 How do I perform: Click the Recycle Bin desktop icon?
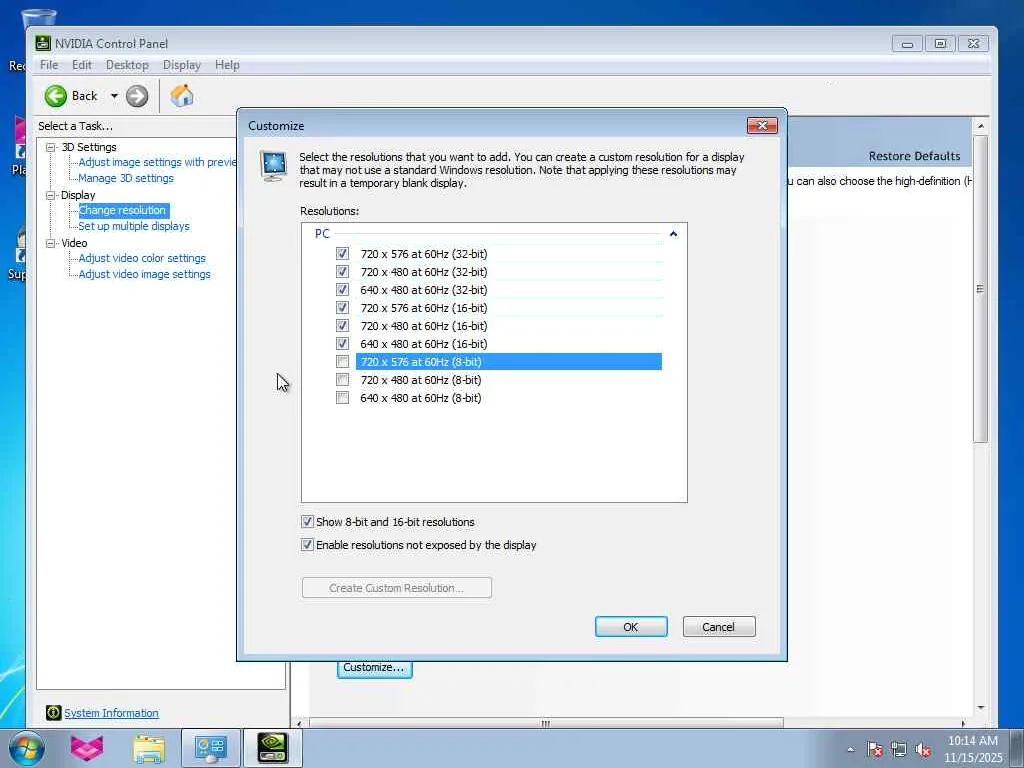38,20
